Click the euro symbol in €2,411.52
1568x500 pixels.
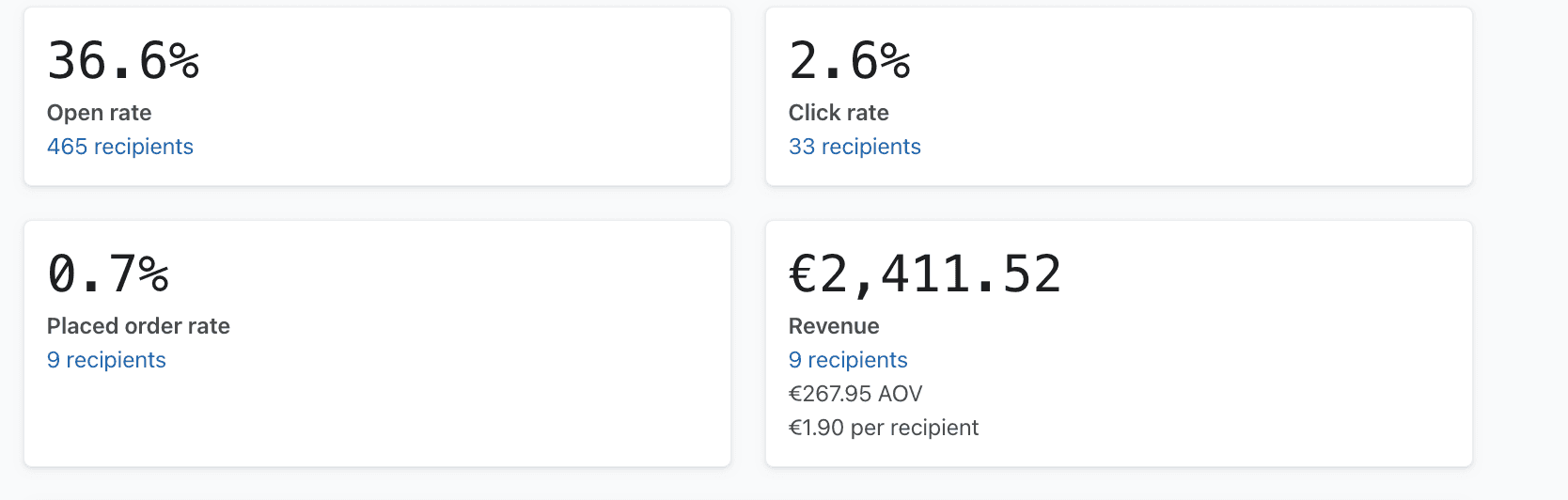tap(803, 274)
